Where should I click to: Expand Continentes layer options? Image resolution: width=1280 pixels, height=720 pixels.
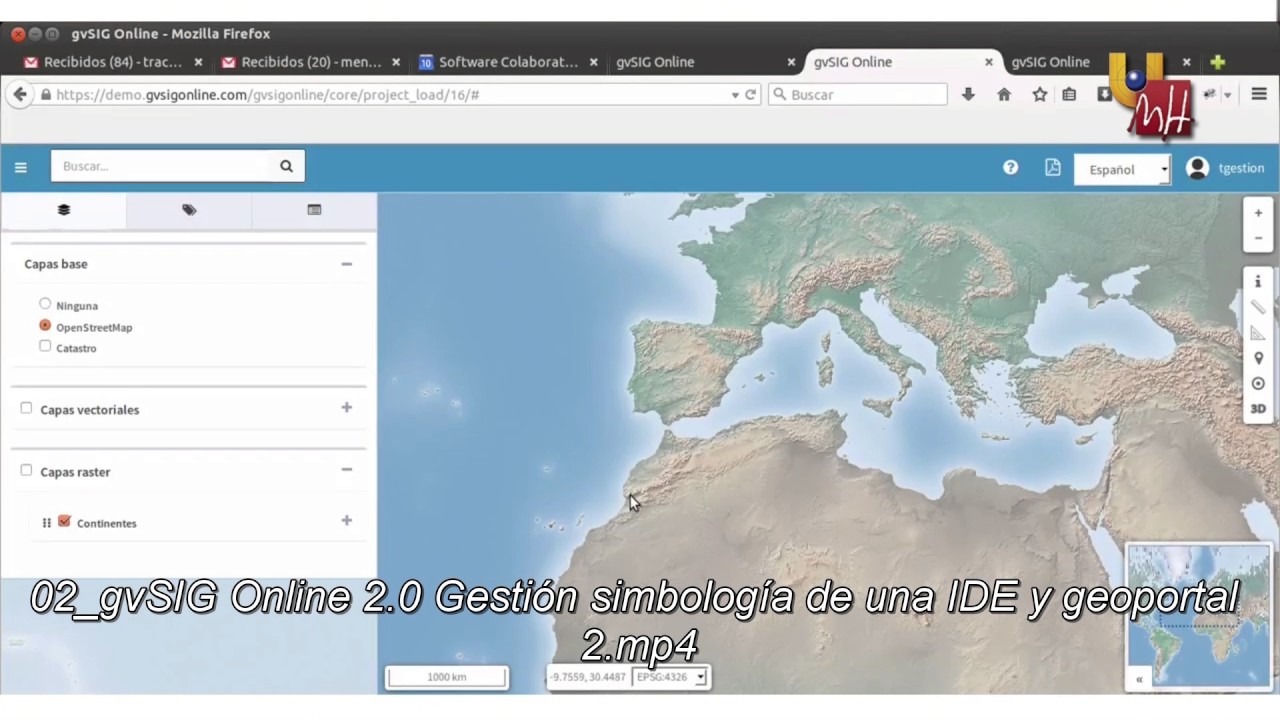(346, 520)
